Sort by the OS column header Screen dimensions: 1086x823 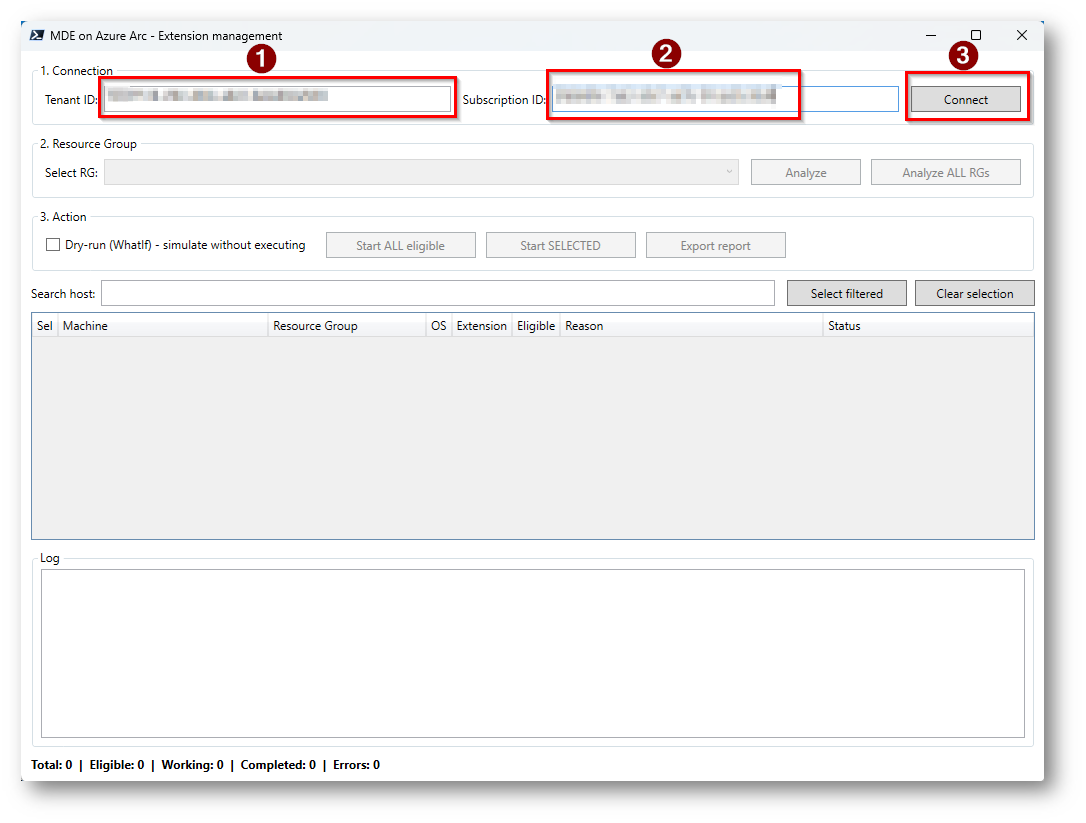[438, 326]
